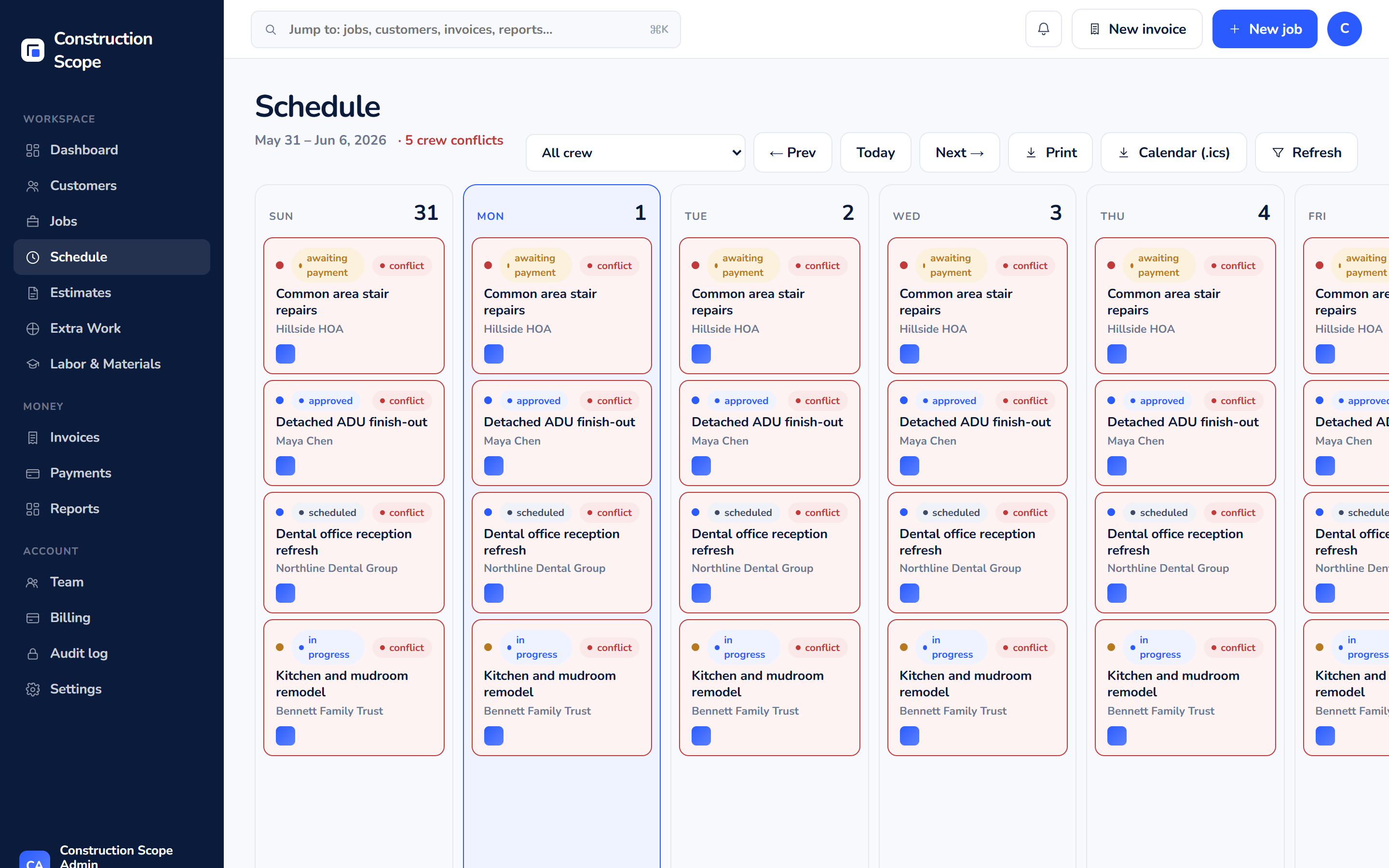1389x868 pixels.
Task: Click the Payments card icon in the sidebar
Action: click(x=33, y=473)
